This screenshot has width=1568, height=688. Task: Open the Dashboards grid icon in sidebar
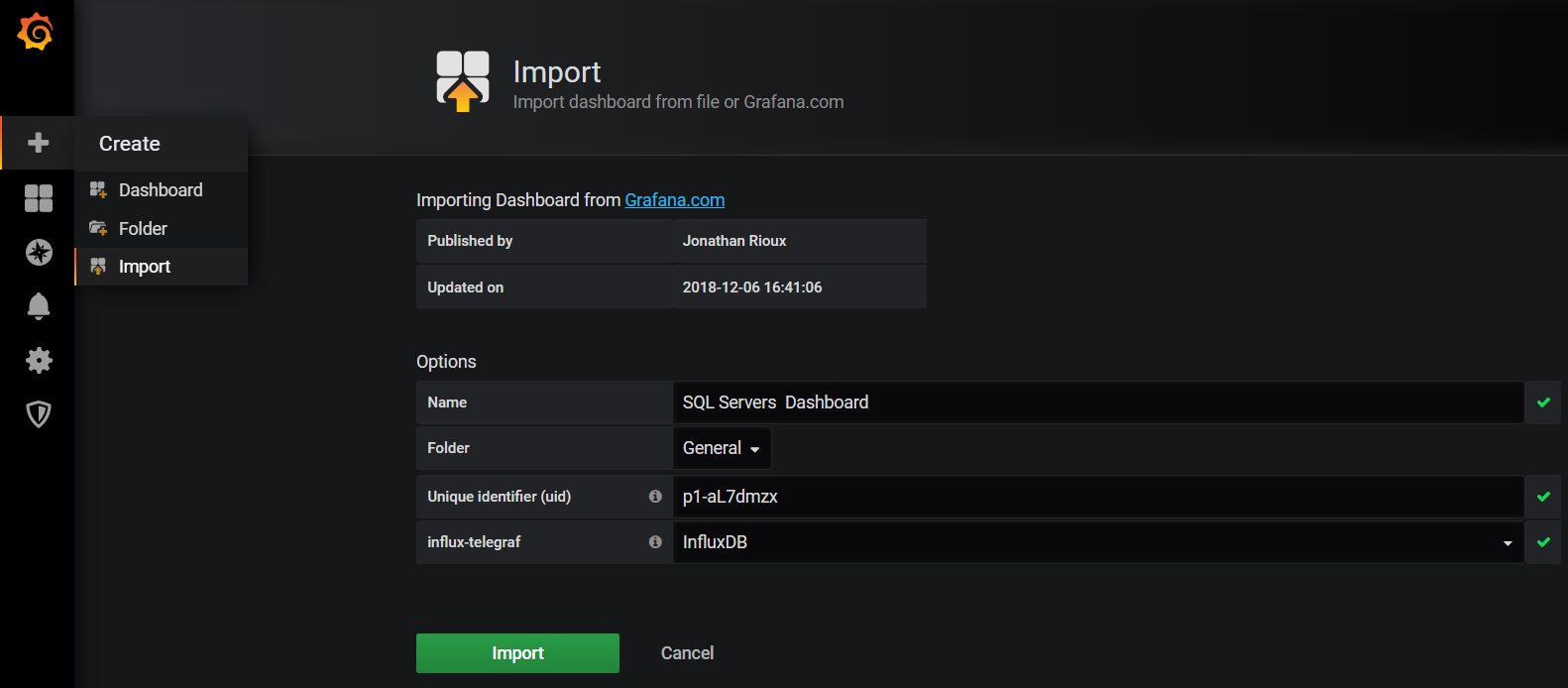pos(39,198)
